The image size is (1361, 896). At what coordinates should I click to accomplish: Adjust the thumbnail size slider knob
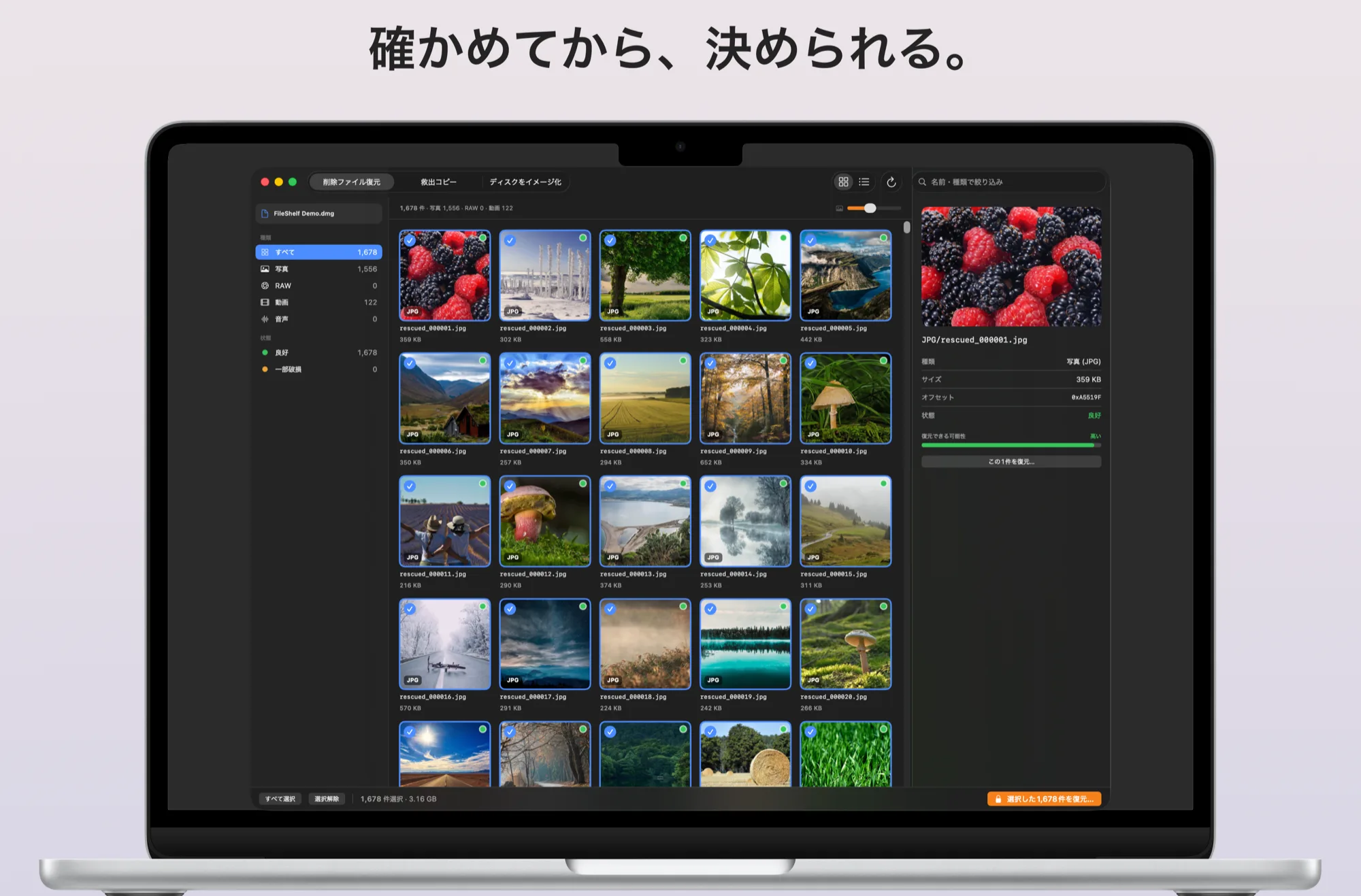[x=870, y=208]
